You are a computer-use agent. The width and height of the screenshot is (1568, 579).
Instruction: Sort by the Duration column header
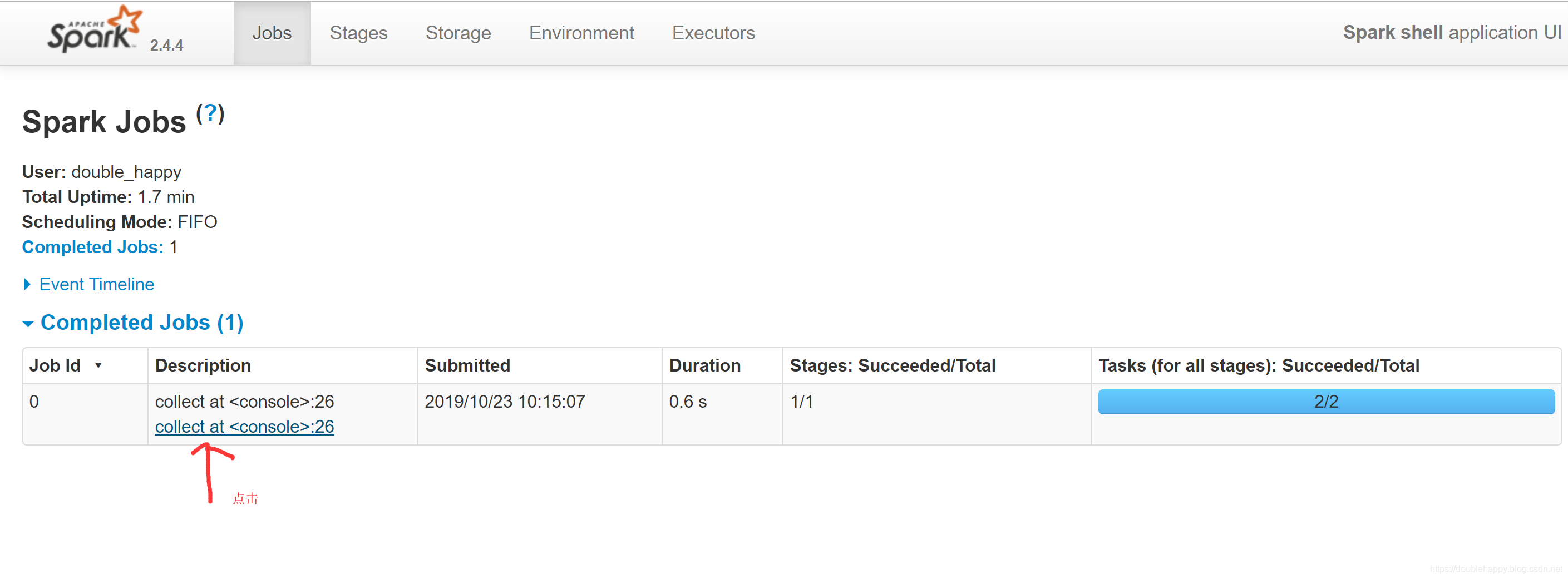[704, 365]
